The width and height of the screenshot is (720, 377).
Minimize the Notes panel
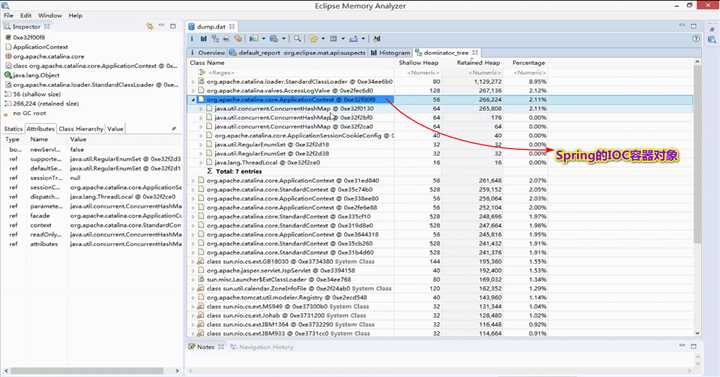coord(682,346)
